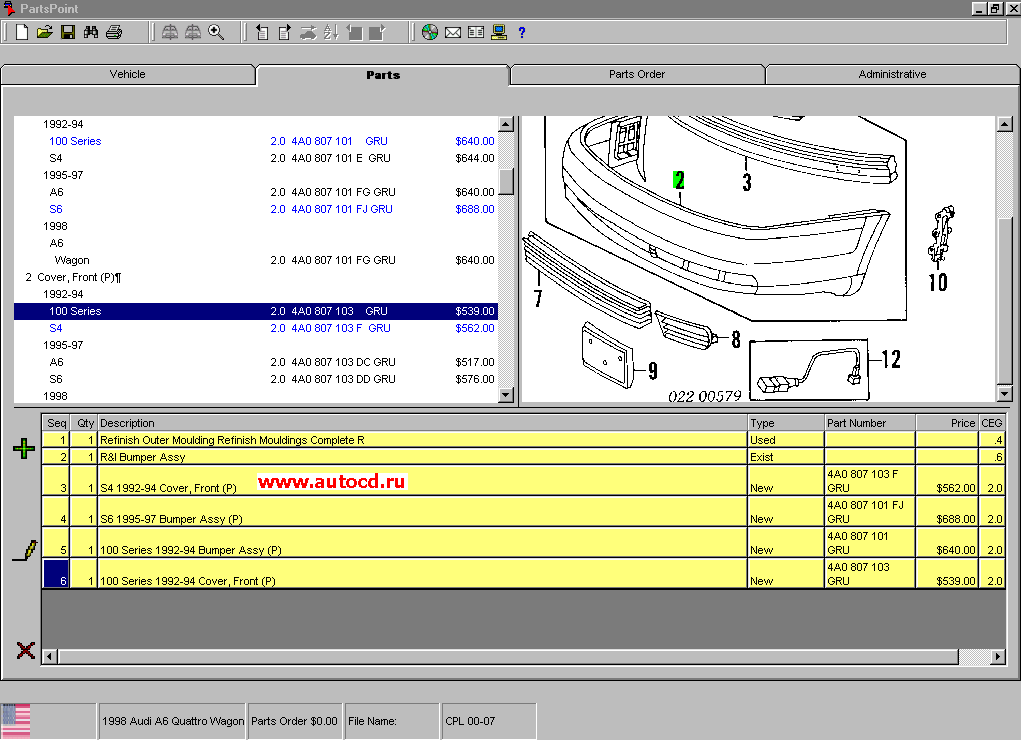Screen dimensions: 1021x740
Task: Click the greyed car swap icon
Action: [x=308, y=32]
